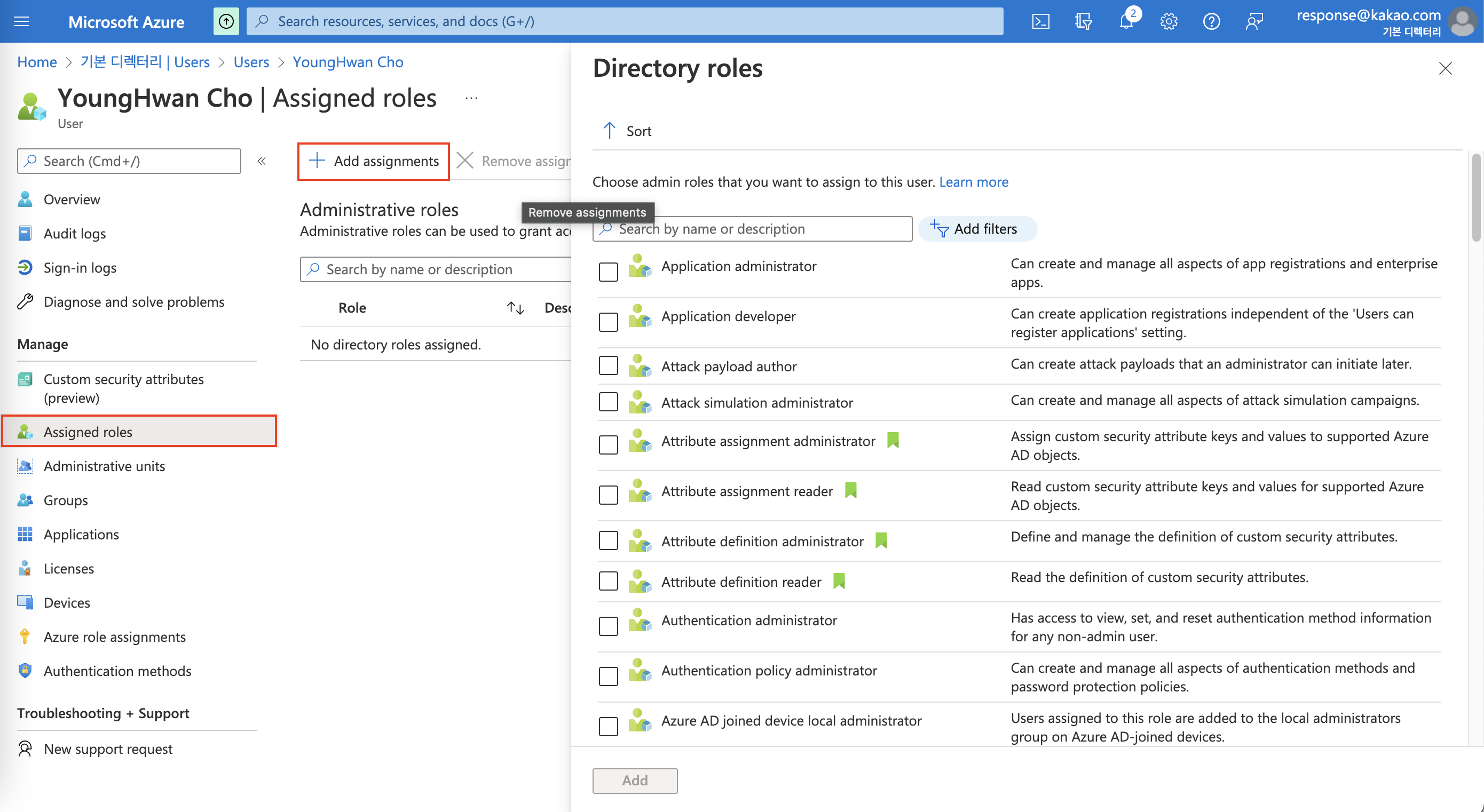
Task: Open the ellipsis more options next to title
Action: 471,98
